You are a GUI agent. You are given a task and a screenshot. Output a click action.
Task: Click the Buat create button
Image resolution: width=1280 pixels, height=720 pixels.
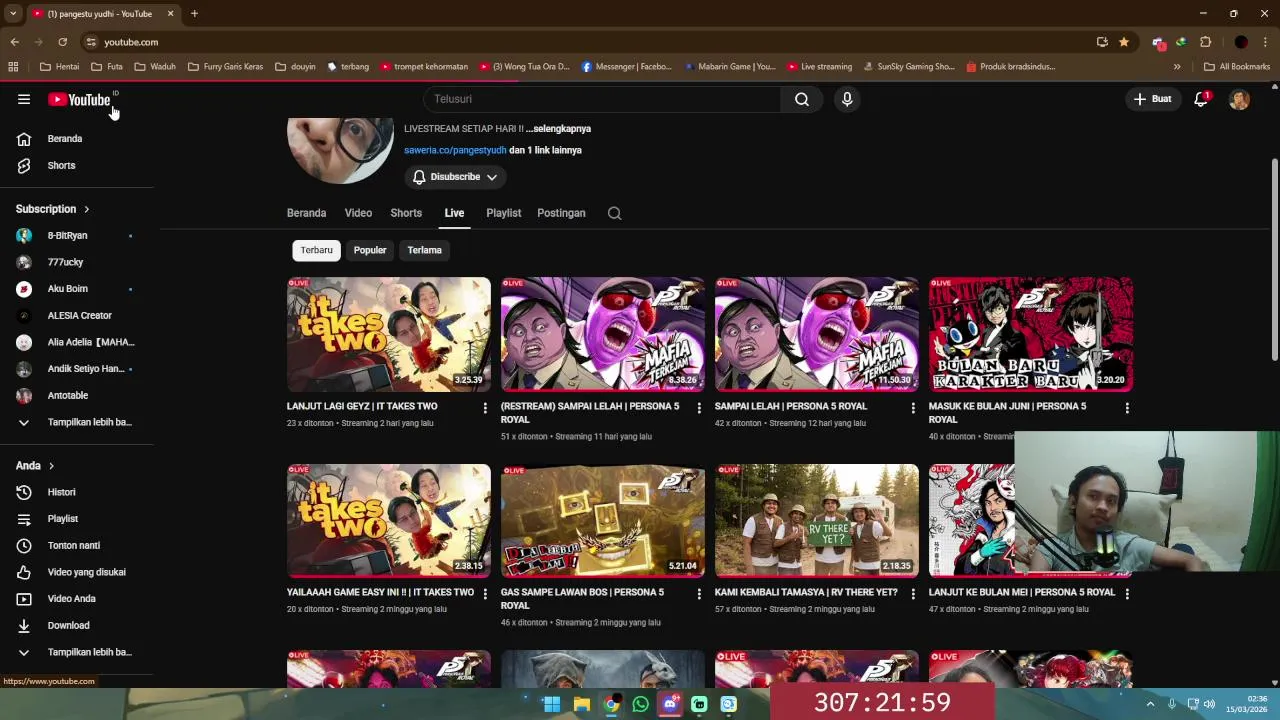(x=1152, y=99)
